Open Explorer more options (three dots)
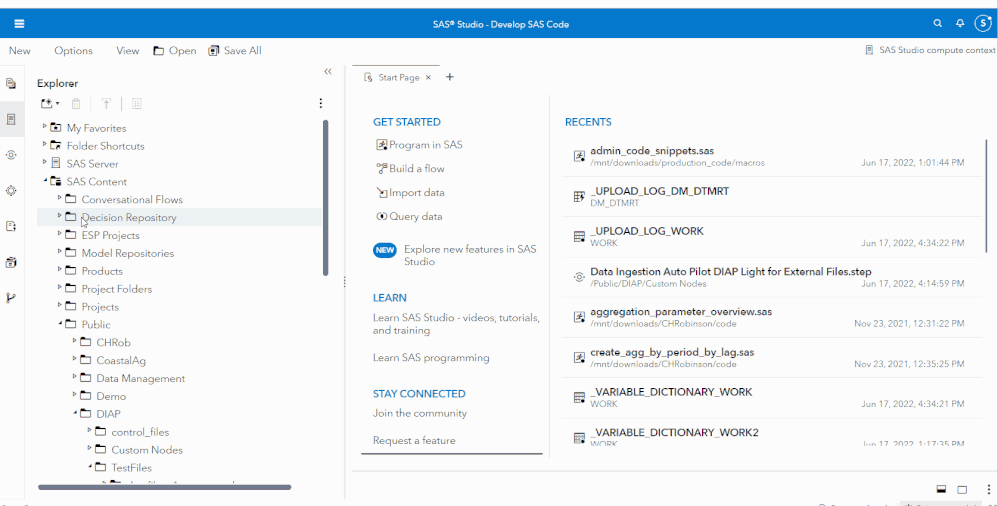The height and width of the screenshot is (506, 998). coord(320,103)
